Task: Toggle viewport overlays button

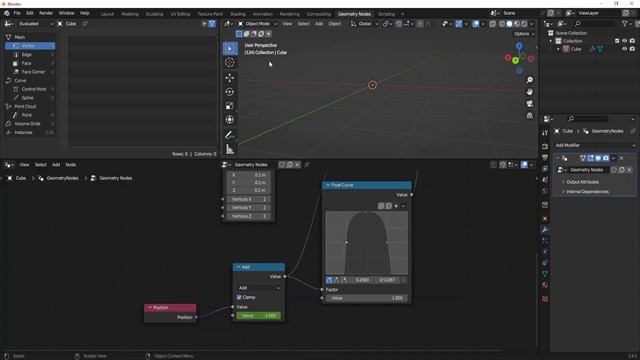Action: [x=476, y=24]
